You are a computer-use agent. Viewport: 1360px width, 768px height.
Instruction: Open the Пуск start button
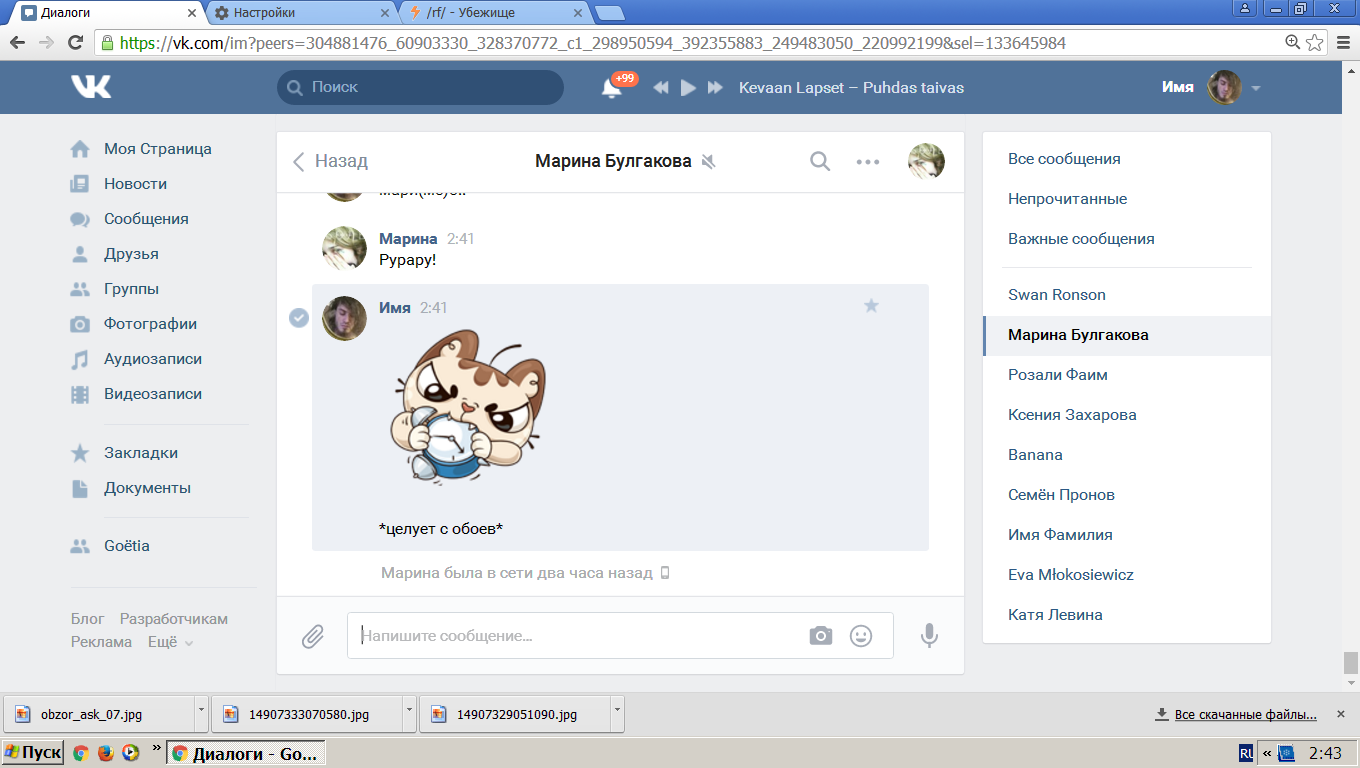pyautogui.click(x=33, y=753)
